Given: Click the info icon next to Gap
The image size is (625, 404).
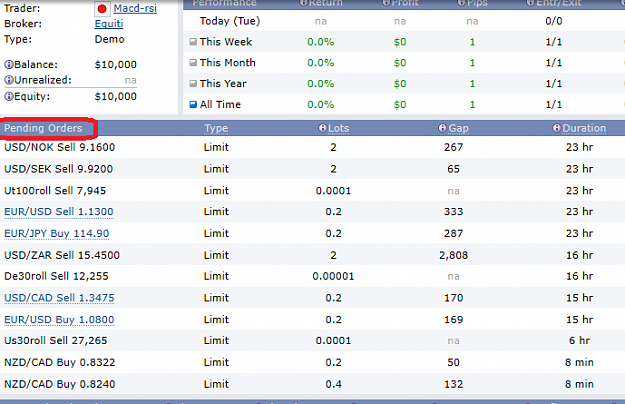Looking at the screenshot, I should pos(442,128).
